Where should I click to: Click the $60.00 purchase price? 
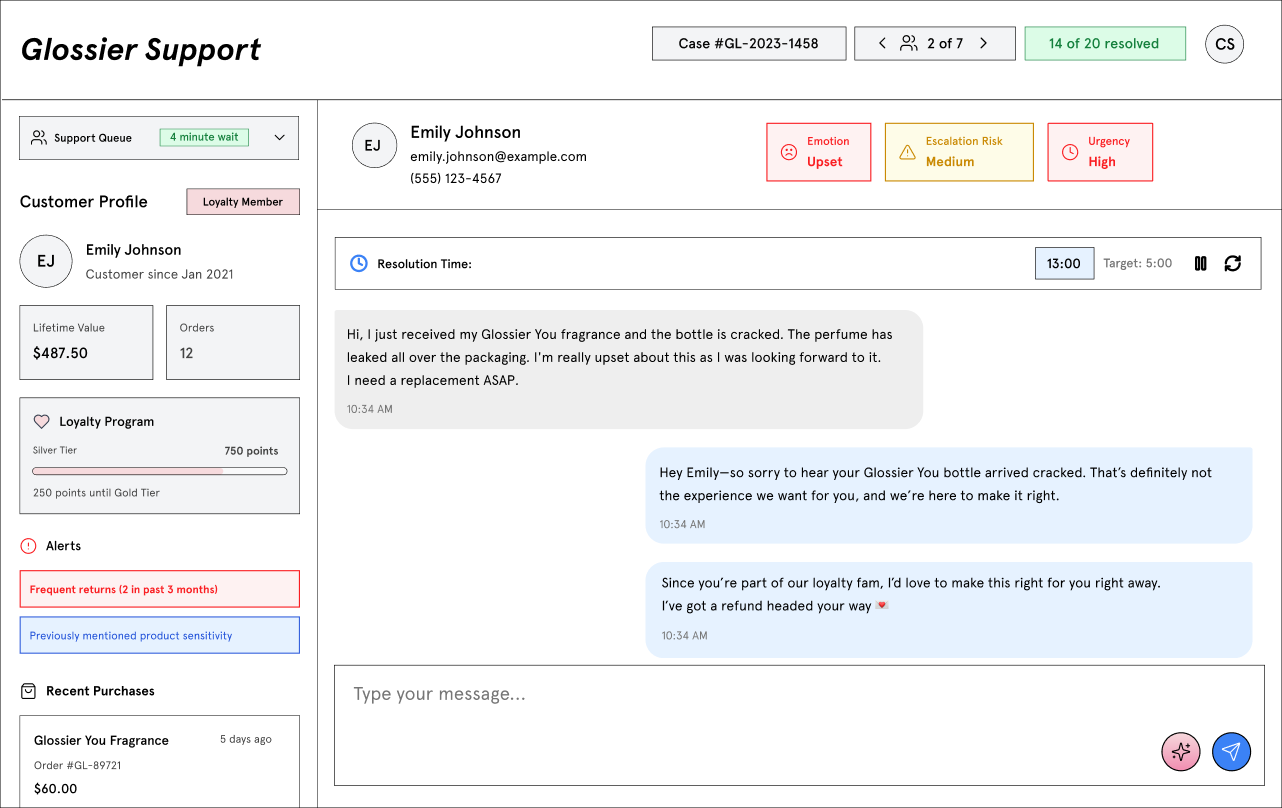point(55,788)
